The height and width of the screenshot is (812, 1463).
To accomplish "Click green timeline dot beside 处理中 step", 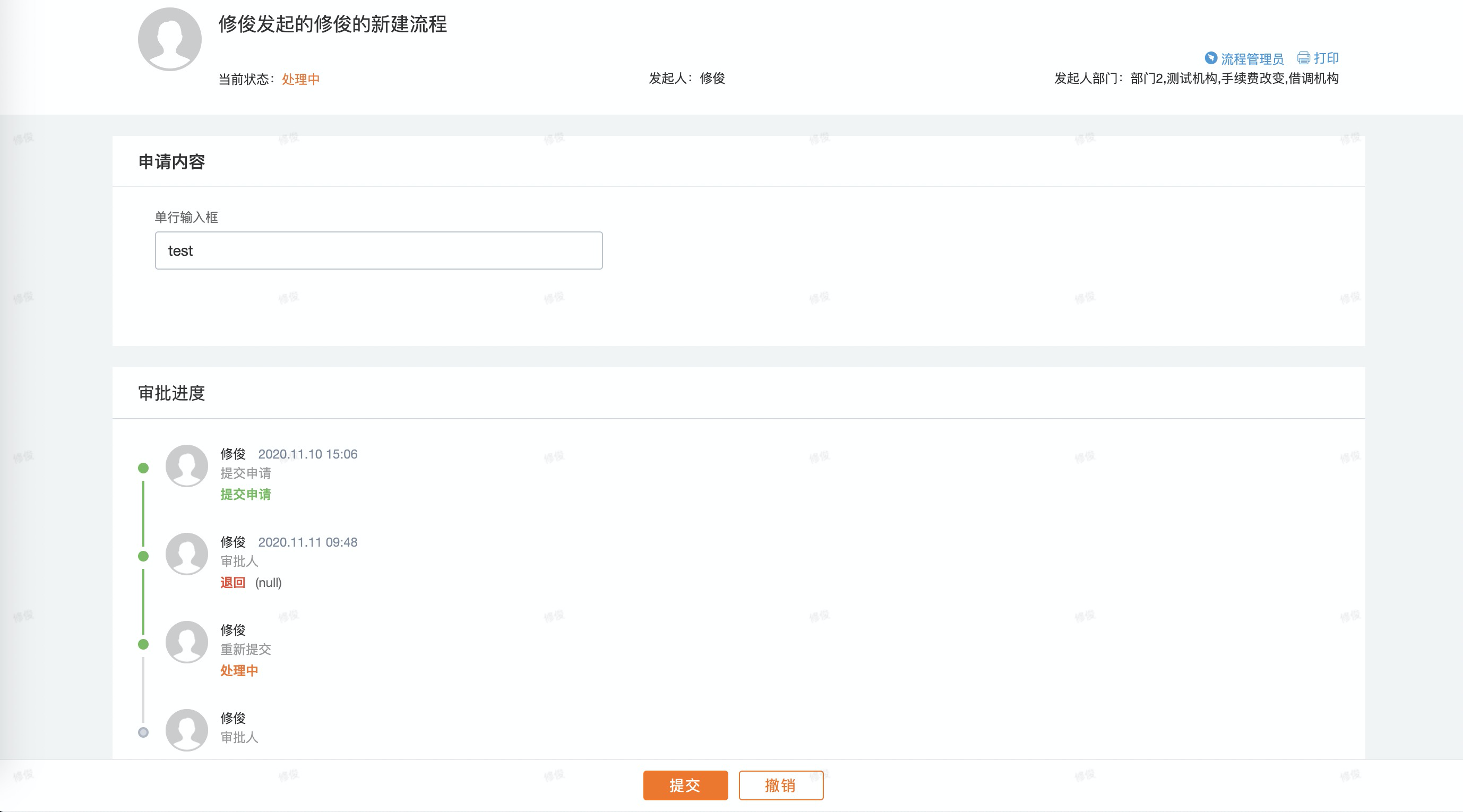I will 144,644.
